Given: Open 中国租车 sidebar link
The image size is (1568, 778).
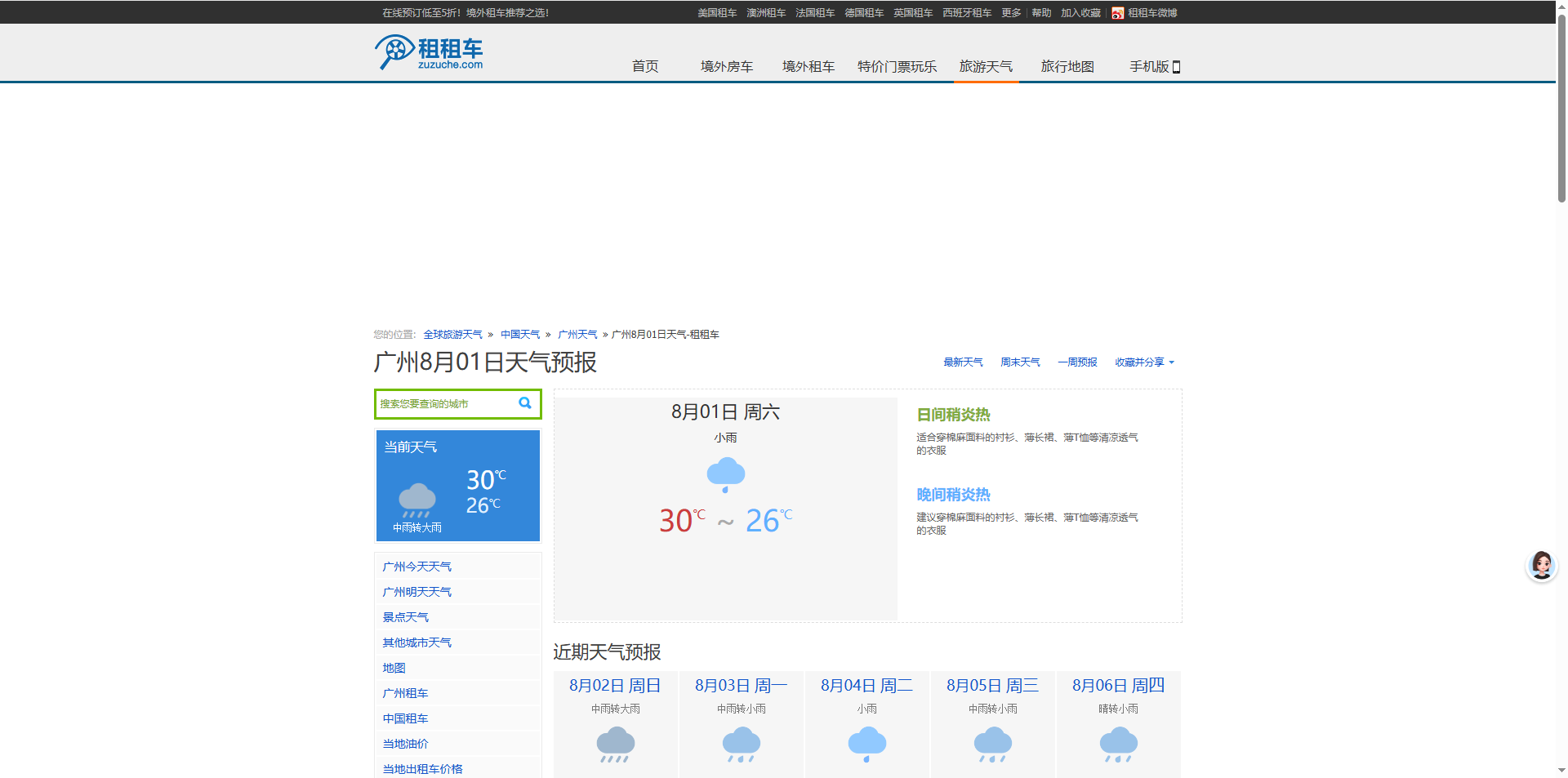Looking at the screenshot, I should tap(405, 718).
